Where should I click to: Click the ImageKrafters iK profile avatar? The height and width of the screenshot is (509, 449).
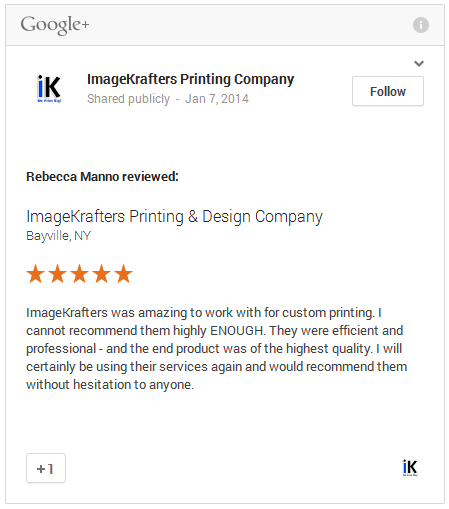pyautogui.click(x=49, y=89)
